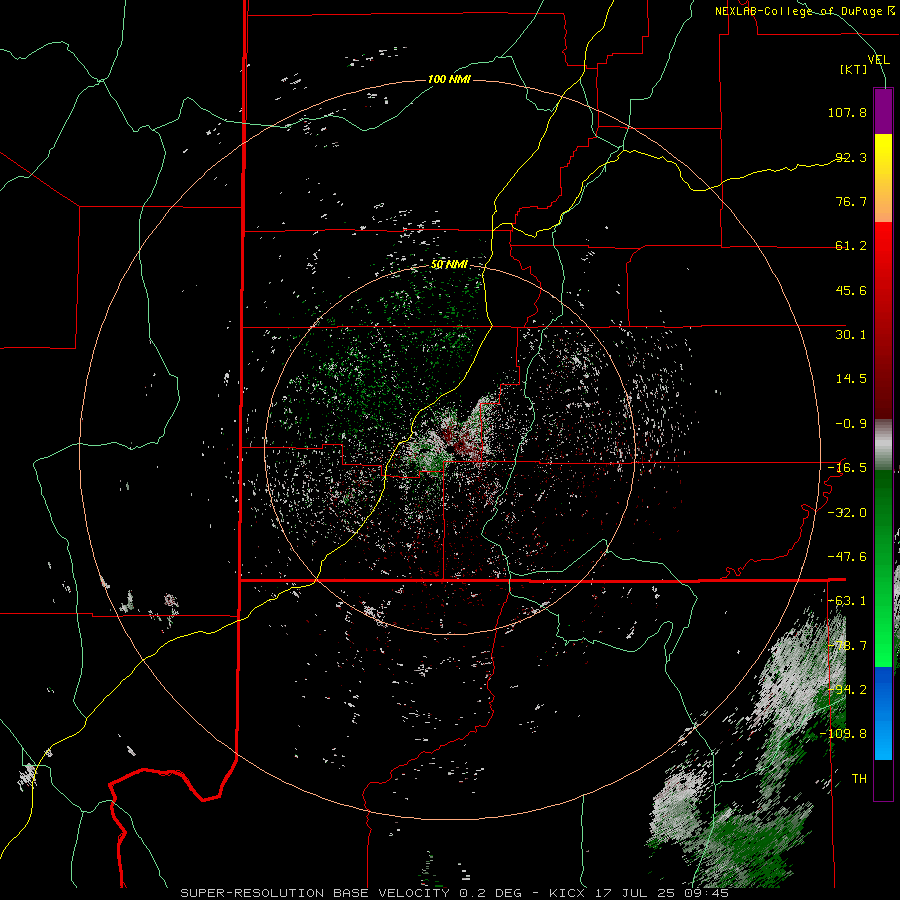Select the 61.2 velocity scale value
The width and height of the screenshot is (900, 900).
click(851, 246)
